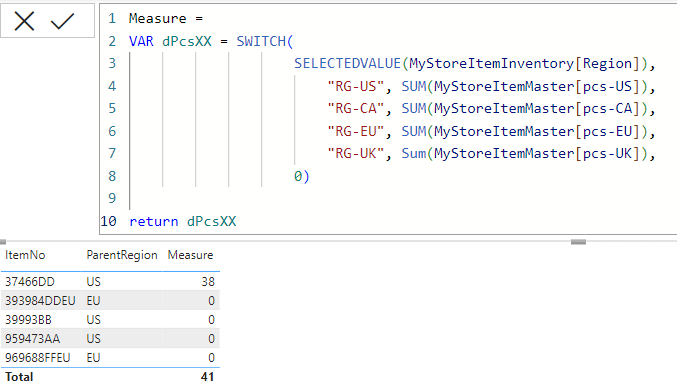Select item 969688FFEU in the table
677x388 pixels.
coord(38,358)
